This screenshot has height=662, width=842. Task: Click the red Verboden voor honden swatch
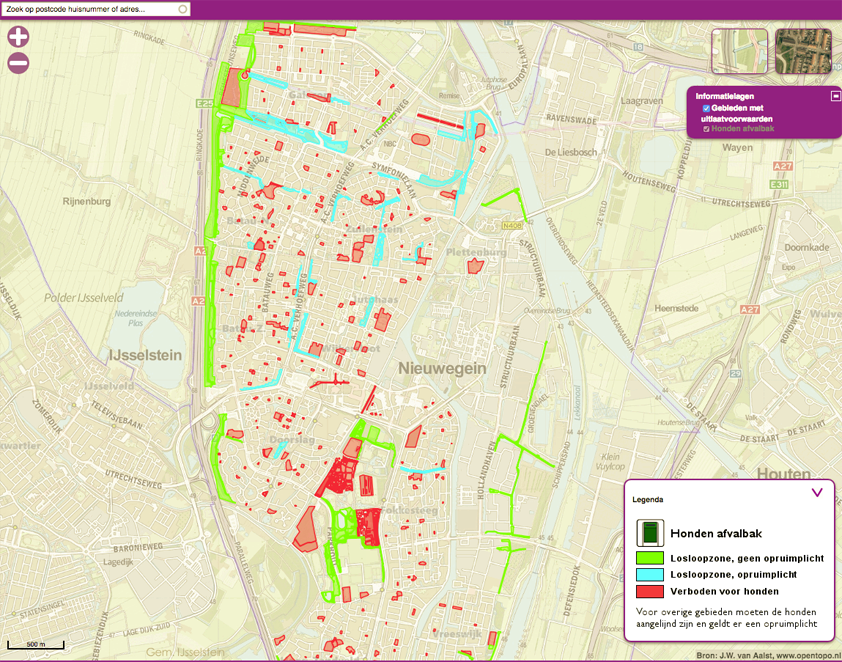point(650,592)
